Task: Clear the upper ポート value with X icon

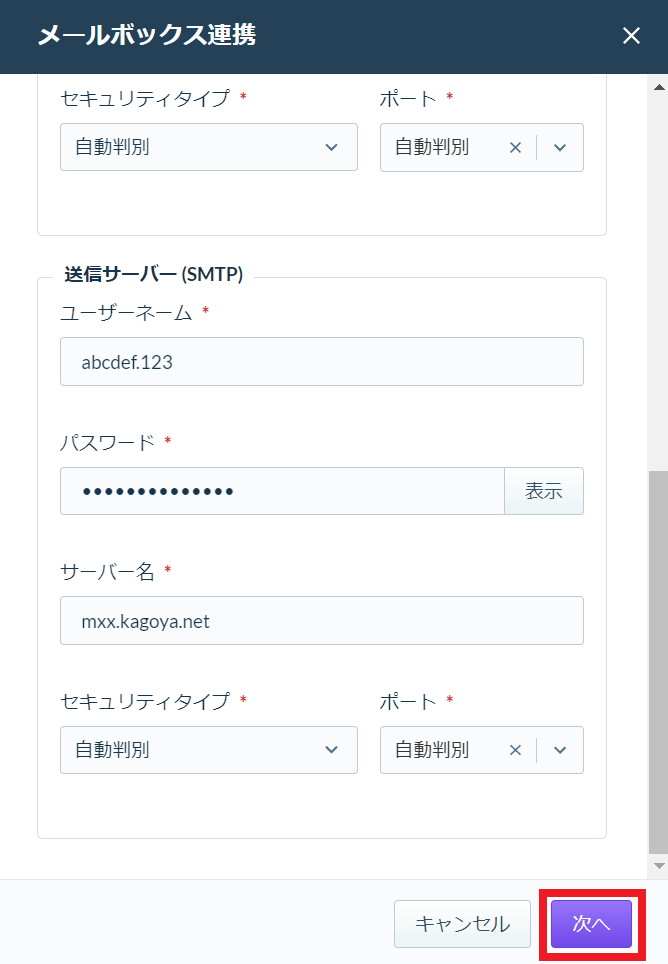Action: coord(516,148)
